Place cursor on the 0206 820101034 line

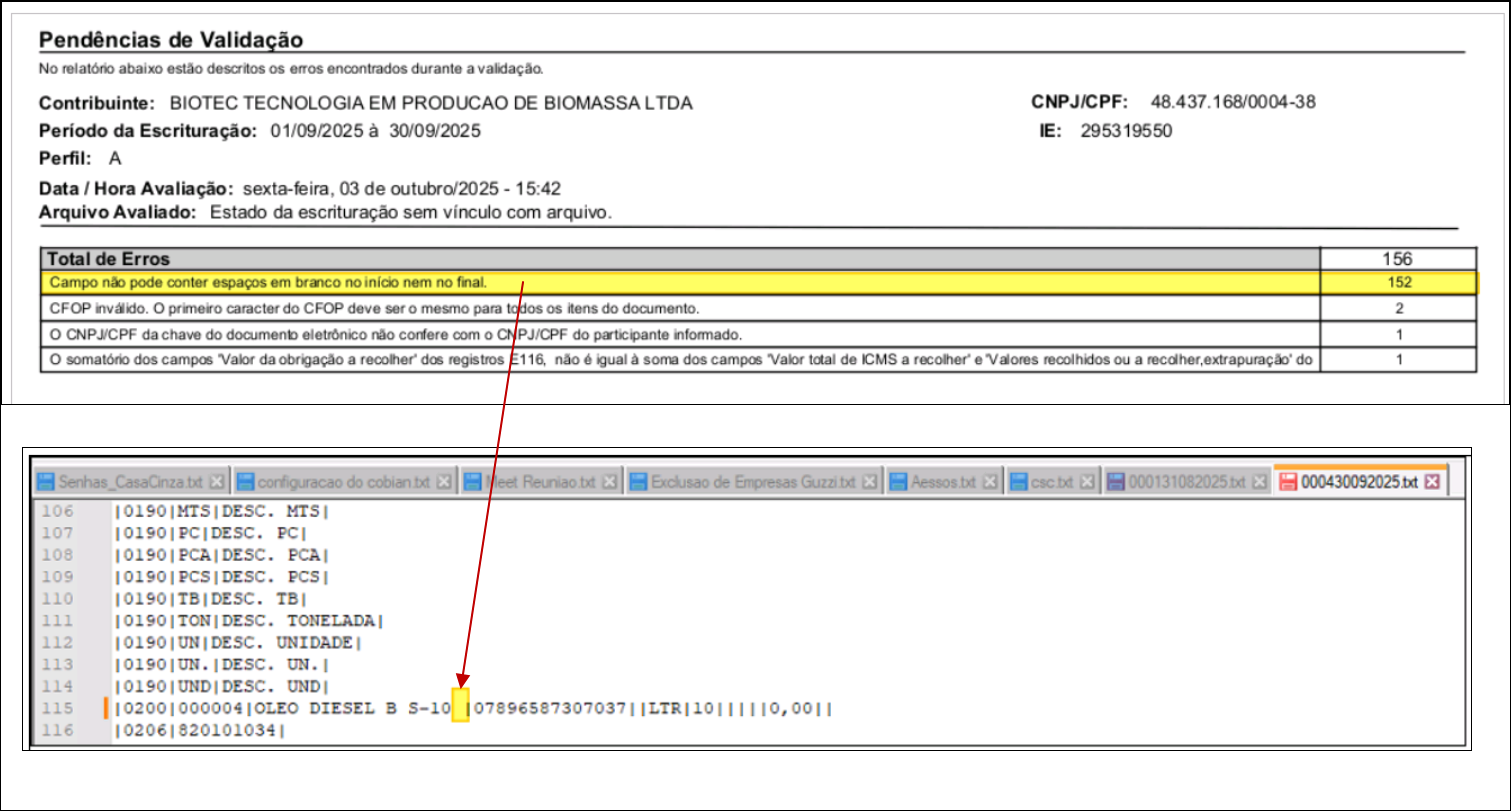[x=200, y=731]
